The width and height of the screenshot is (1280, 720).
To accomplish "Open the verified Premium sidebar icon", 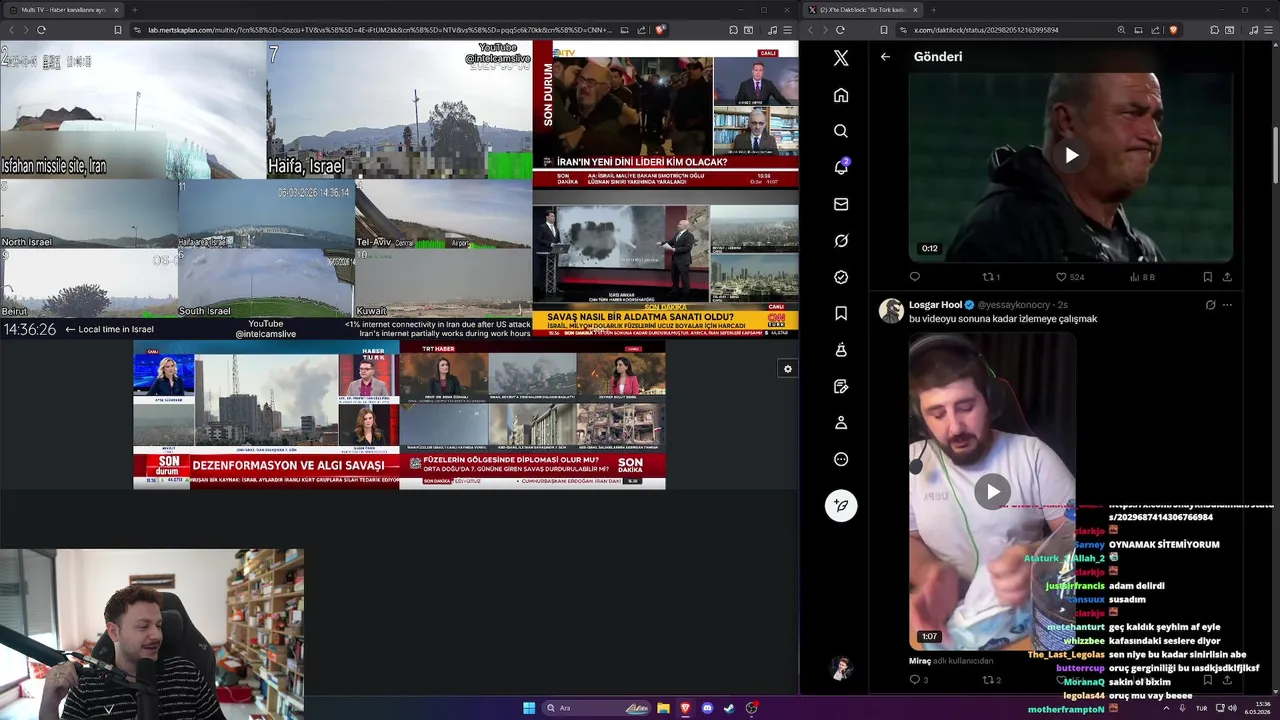I will point(841,277).
